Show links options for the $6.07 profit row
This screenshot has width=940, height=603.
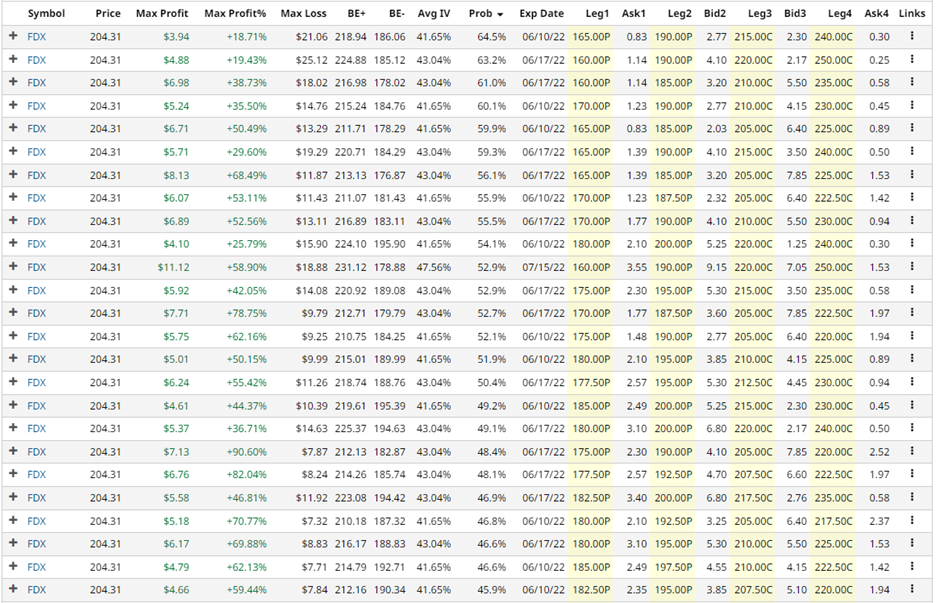point(912,198)
